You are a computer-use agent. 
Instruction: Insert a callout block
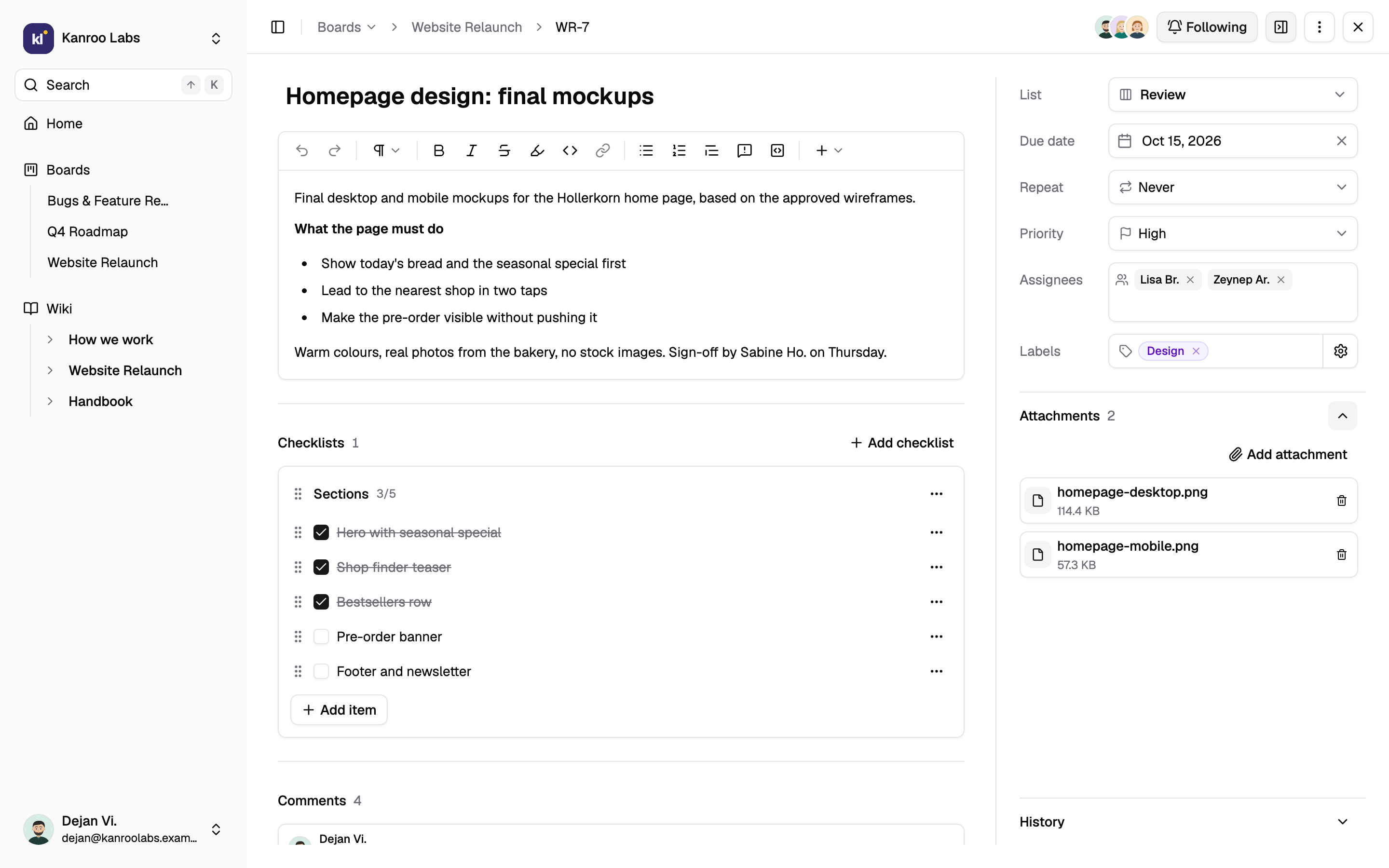pos(745,150)
